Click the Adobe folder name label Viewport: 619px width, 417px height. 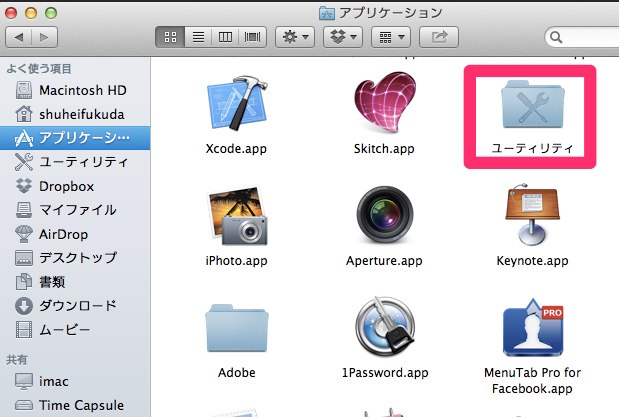point(237,372)
